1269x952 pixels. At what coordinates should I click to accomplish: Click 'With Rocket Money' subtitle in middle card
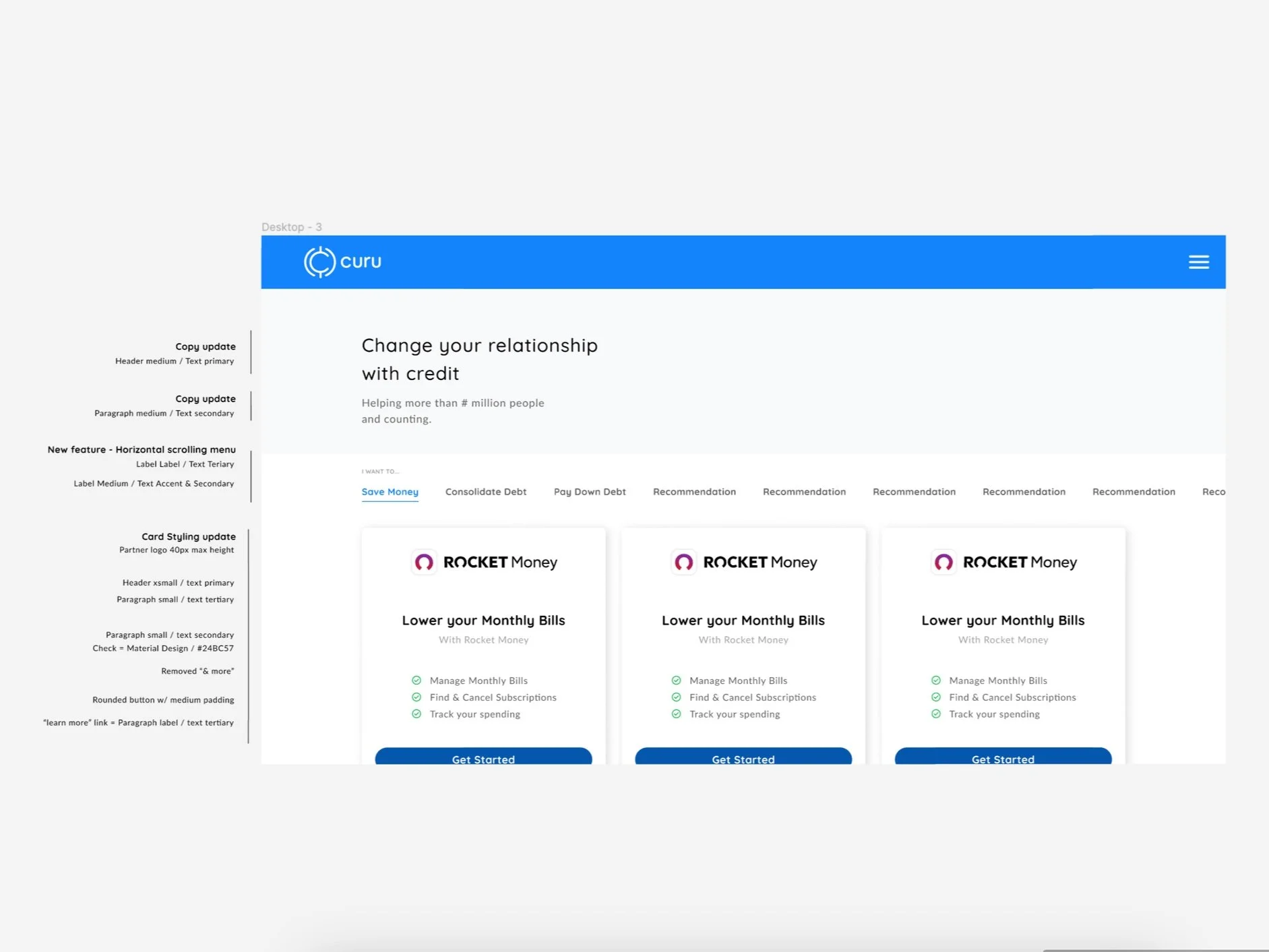(x=743, y=640)
